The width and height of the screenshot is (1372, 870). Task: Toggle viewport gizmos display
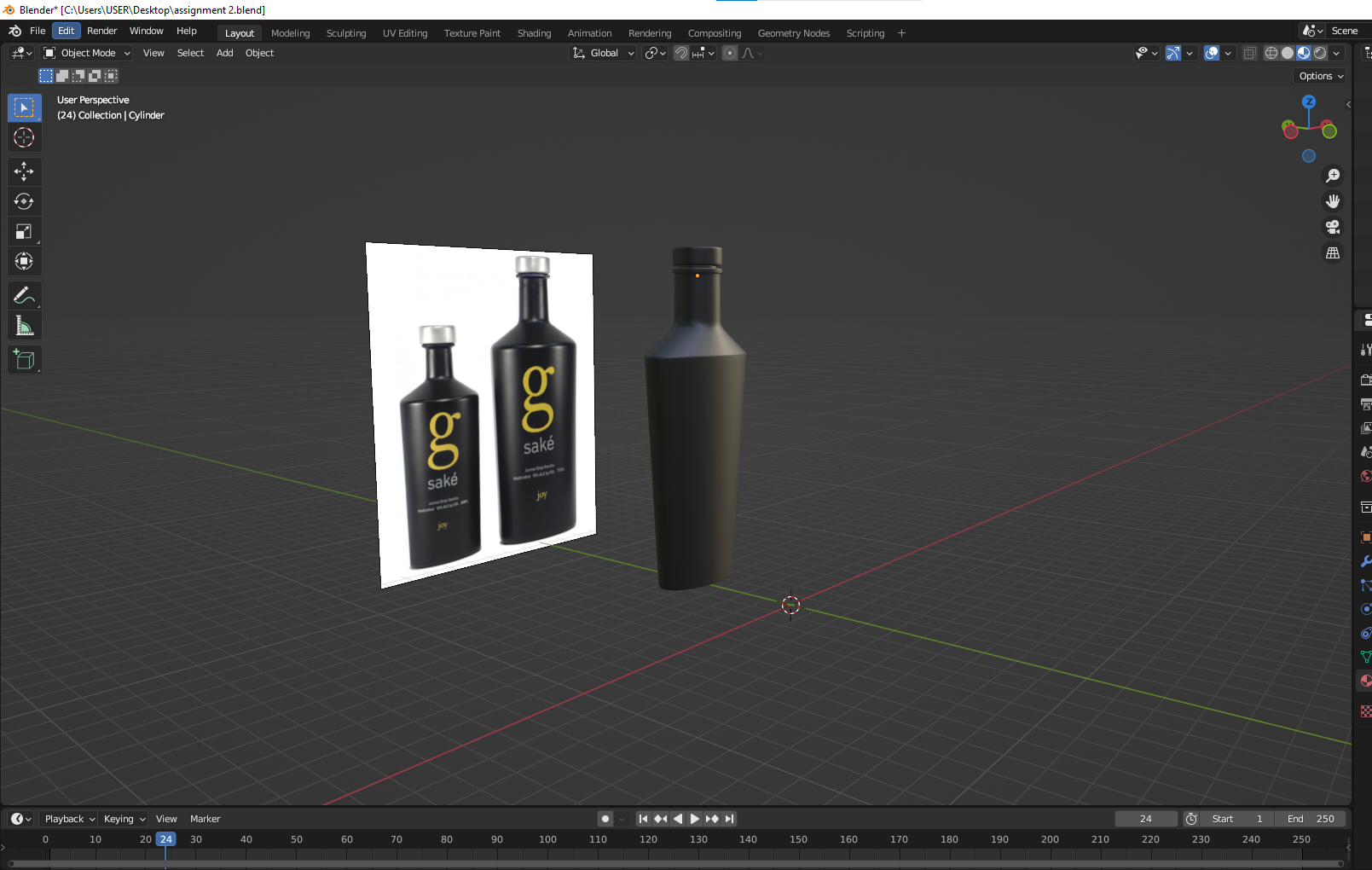coord(1173,53)
